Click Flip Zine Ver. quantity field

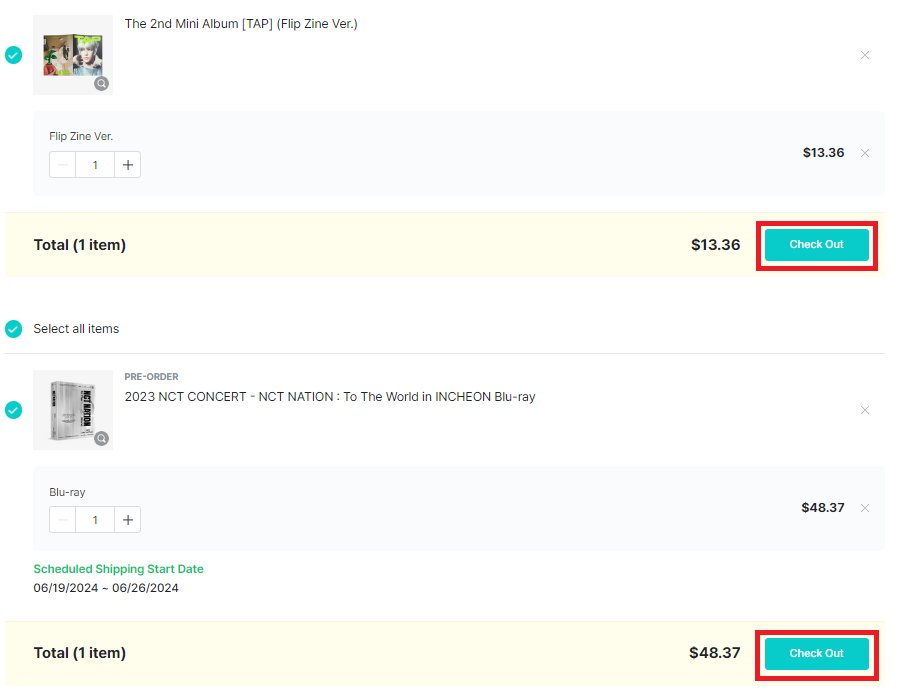(95, 165)
